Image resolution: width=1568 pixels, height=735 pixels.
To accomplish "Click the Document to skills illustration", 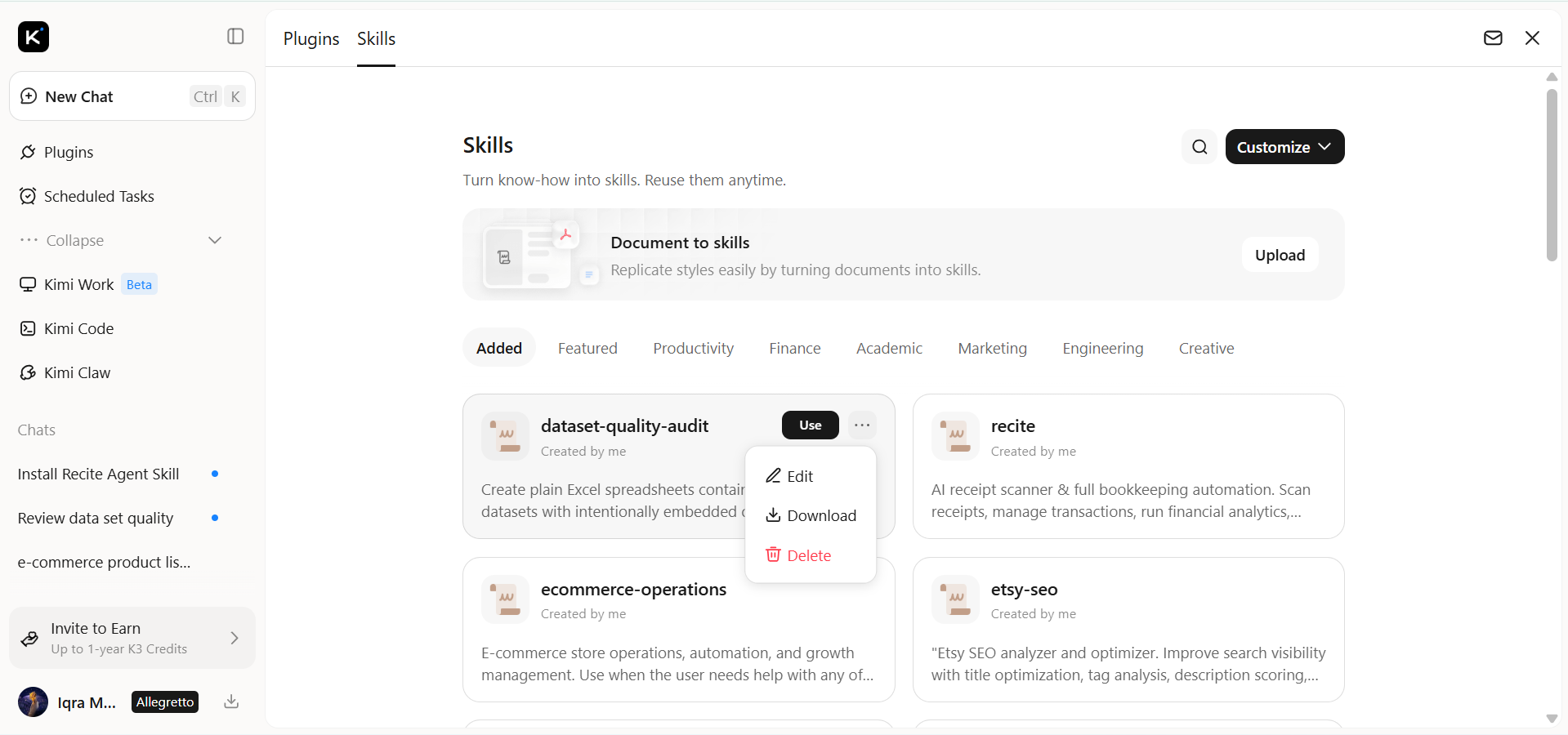I will (x=542, y=255).
